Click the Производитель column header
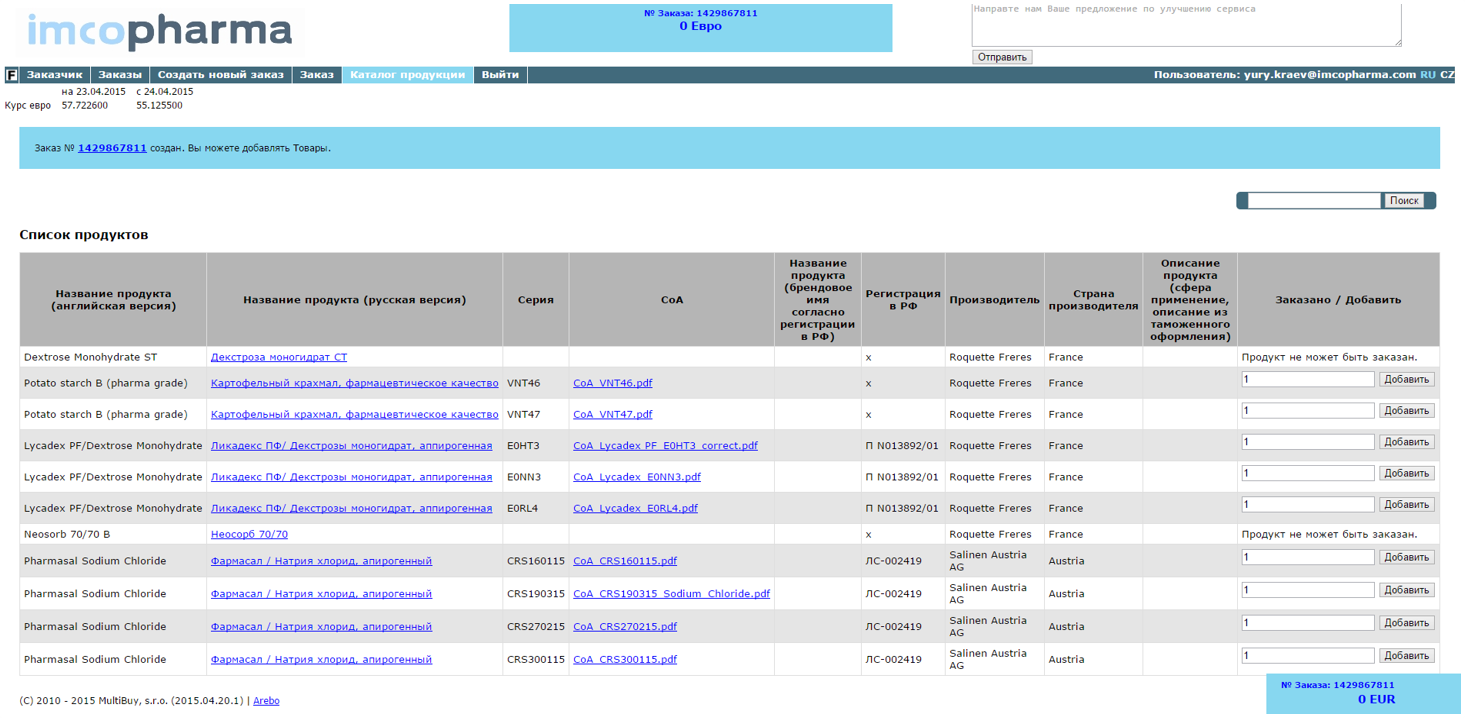Image resolution: width=1465 pixels, height=718 pixels. [995, 300]
